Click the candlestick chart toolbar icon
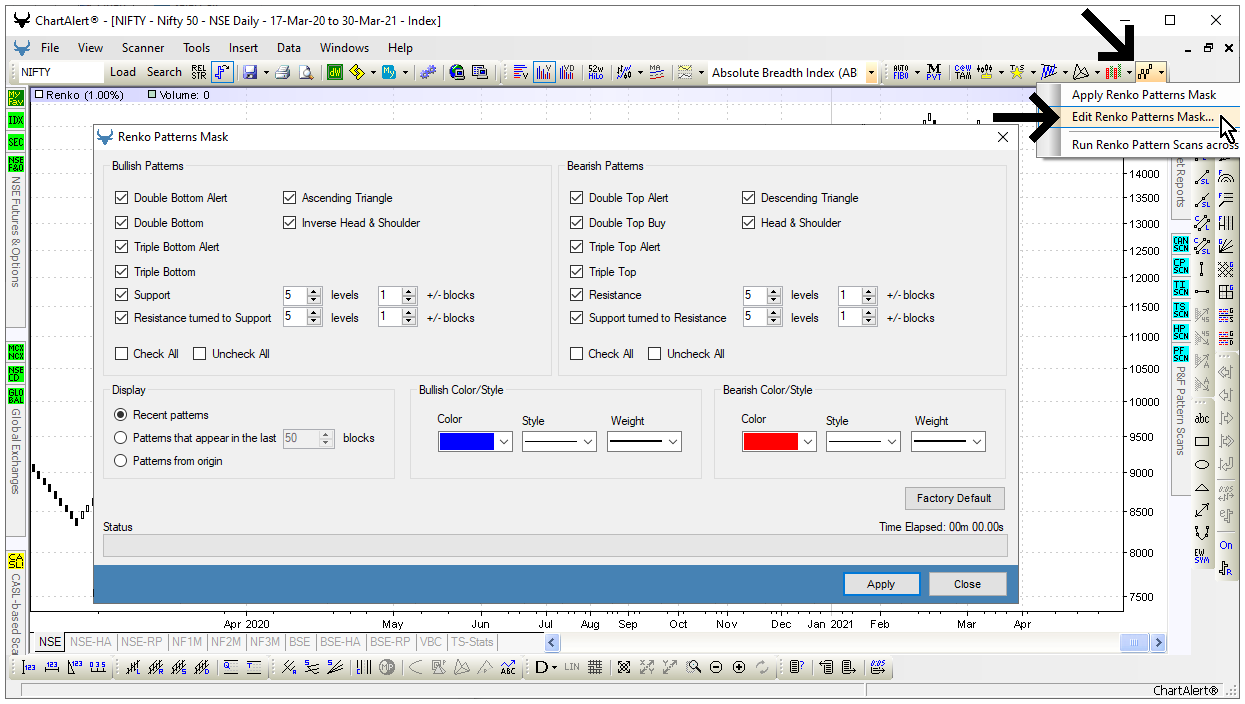1245x704 pixels. pos(1112,72)
